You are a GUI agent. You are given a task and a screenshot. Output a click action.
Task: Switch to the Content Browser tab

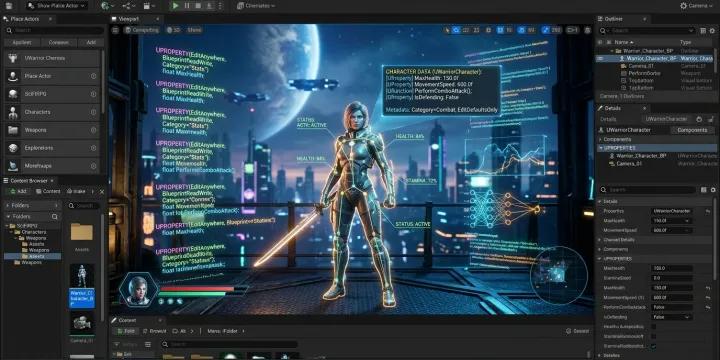pyautogui.click(x=29, y=180)
